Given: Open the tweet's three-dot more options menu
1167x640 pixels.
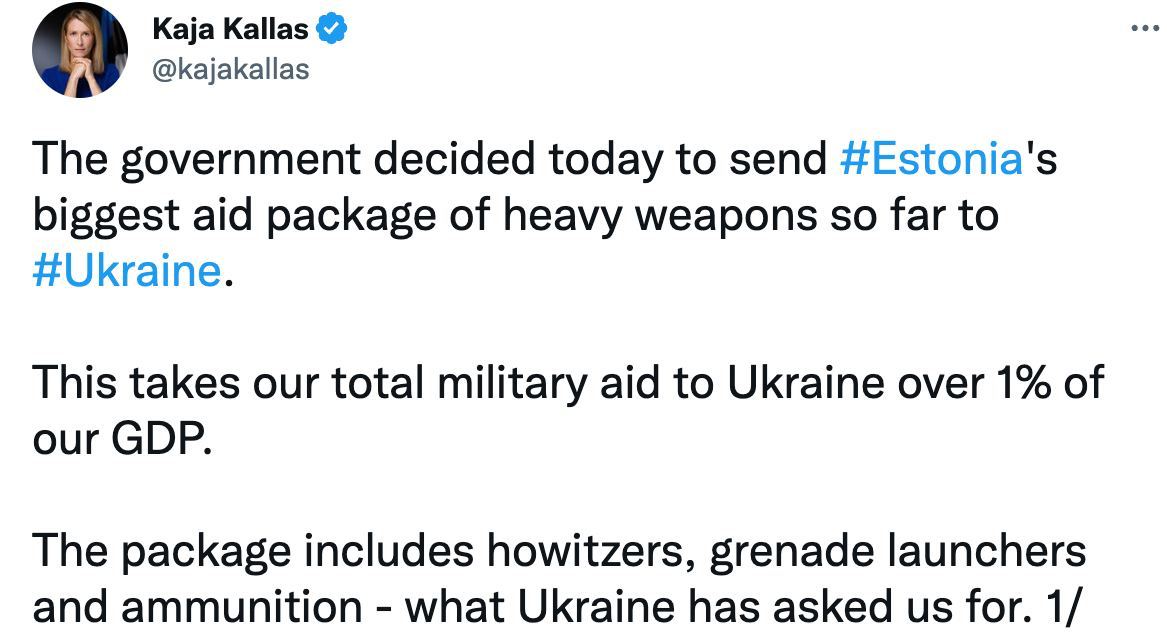Looking at the screenshot, I should point(1144,28).
